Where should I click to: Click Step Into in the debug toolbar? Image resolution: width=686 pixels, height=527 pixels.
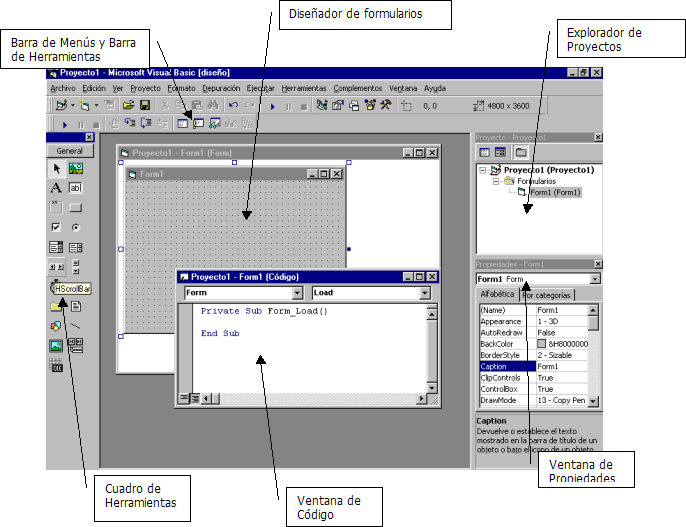coord(130,124)
